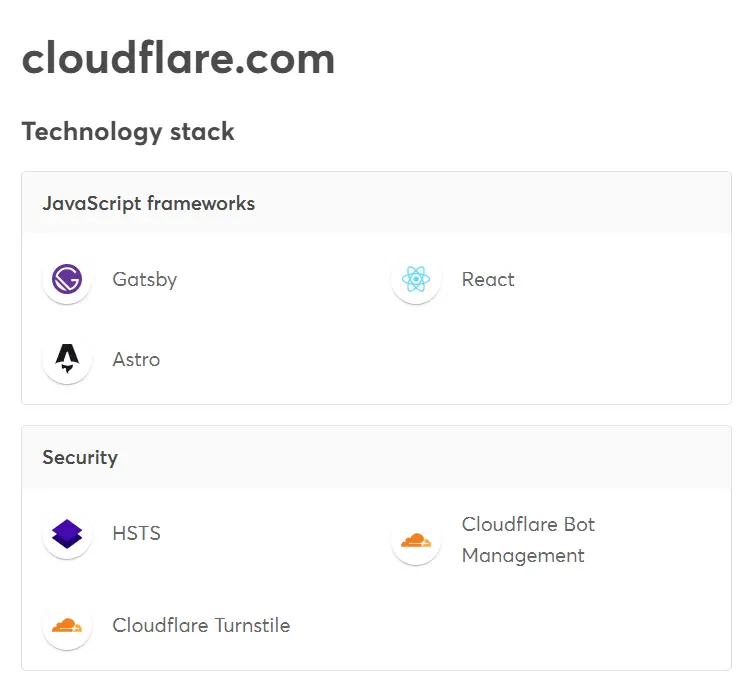Image resolution: width=749 pixels, height=683 pixels.
Task: Click the word stack in Technology stack
Action: point(202,131)
